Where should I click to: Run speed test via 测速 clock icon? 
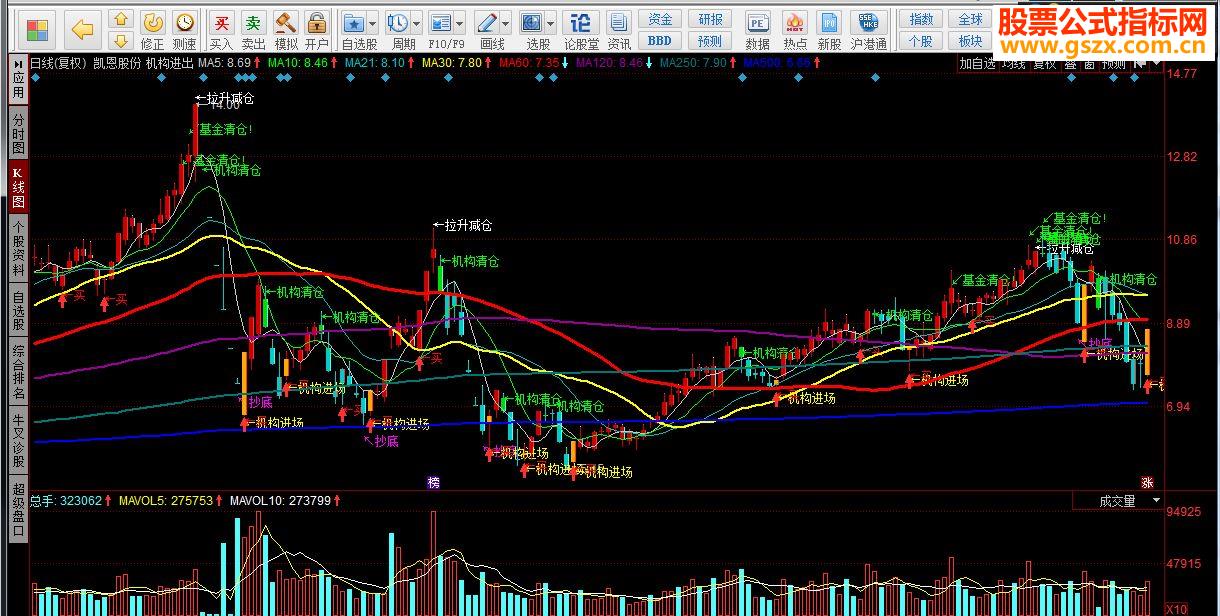coord(184,22)
